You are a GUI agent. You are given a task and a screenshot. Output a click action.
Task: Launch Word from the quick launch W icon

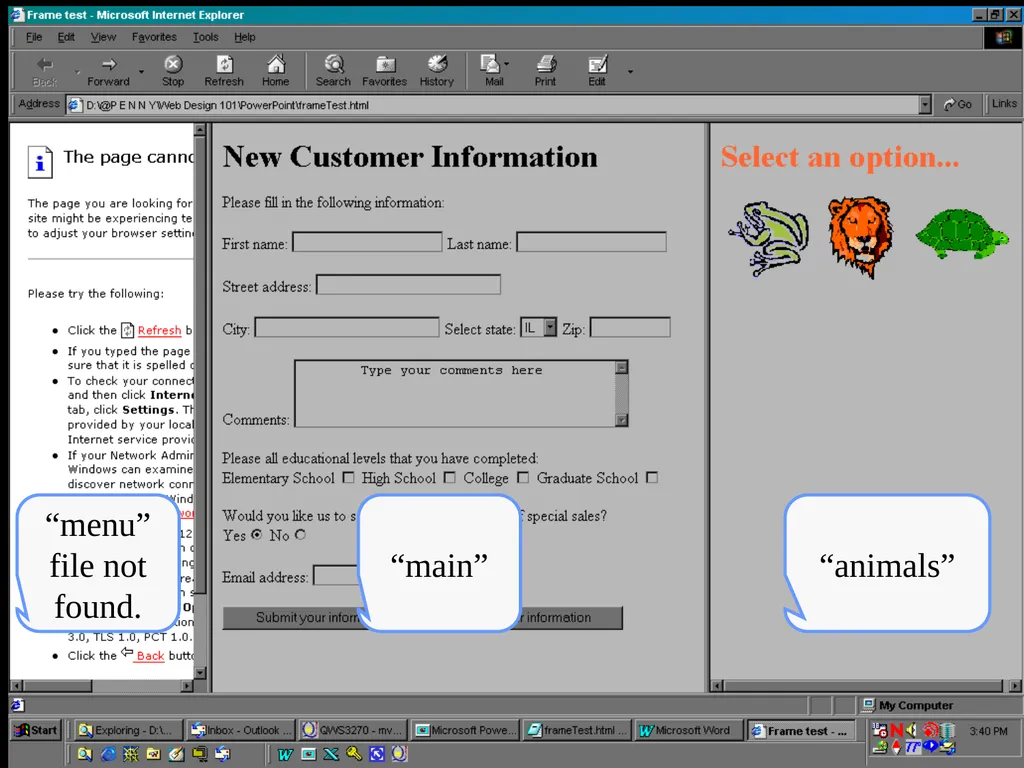pos(285,754)
